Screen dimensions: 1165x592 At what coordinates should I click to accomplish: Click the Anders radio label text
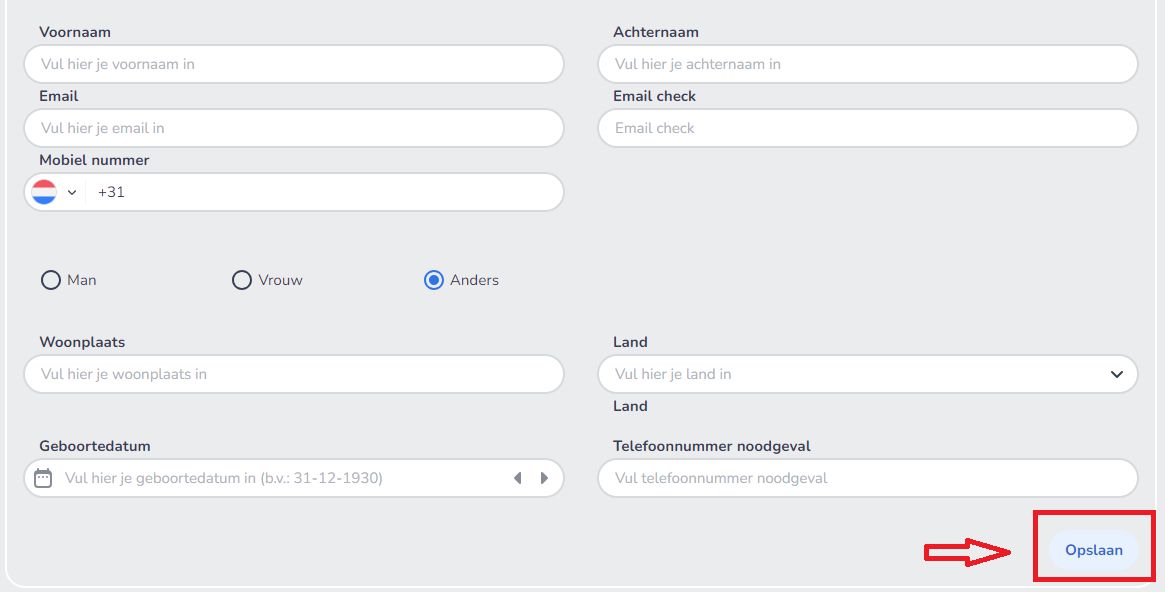click(474, 280)
